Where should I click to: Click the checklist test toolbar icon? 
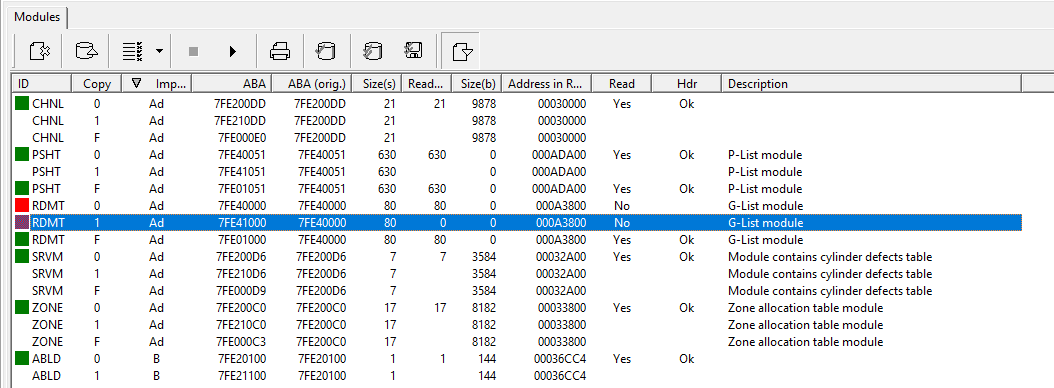(x=133, y=51)
